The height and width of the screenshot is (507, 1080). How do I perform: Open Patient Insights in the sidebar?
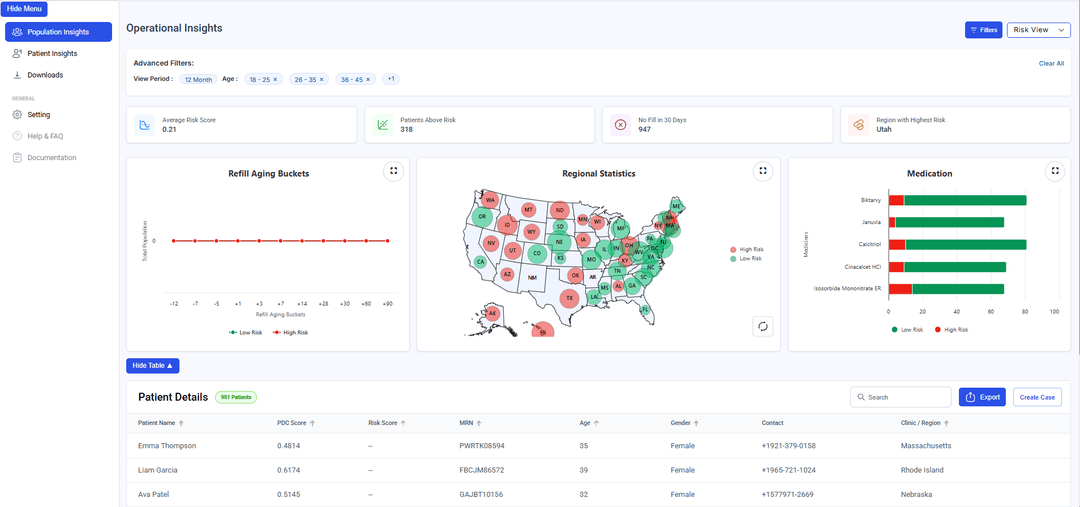coord(52,53)
